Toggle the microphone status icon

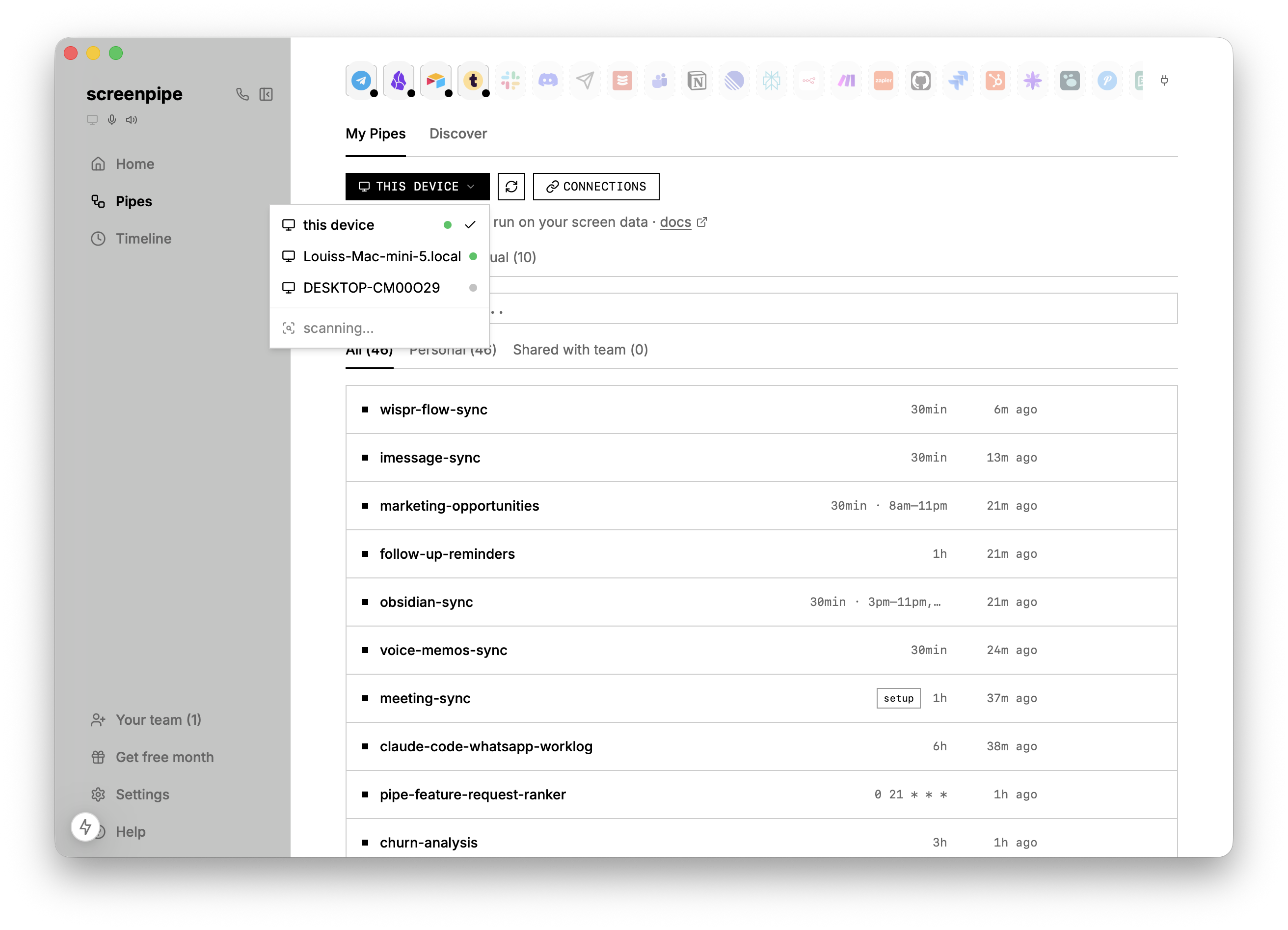[112, 119]
